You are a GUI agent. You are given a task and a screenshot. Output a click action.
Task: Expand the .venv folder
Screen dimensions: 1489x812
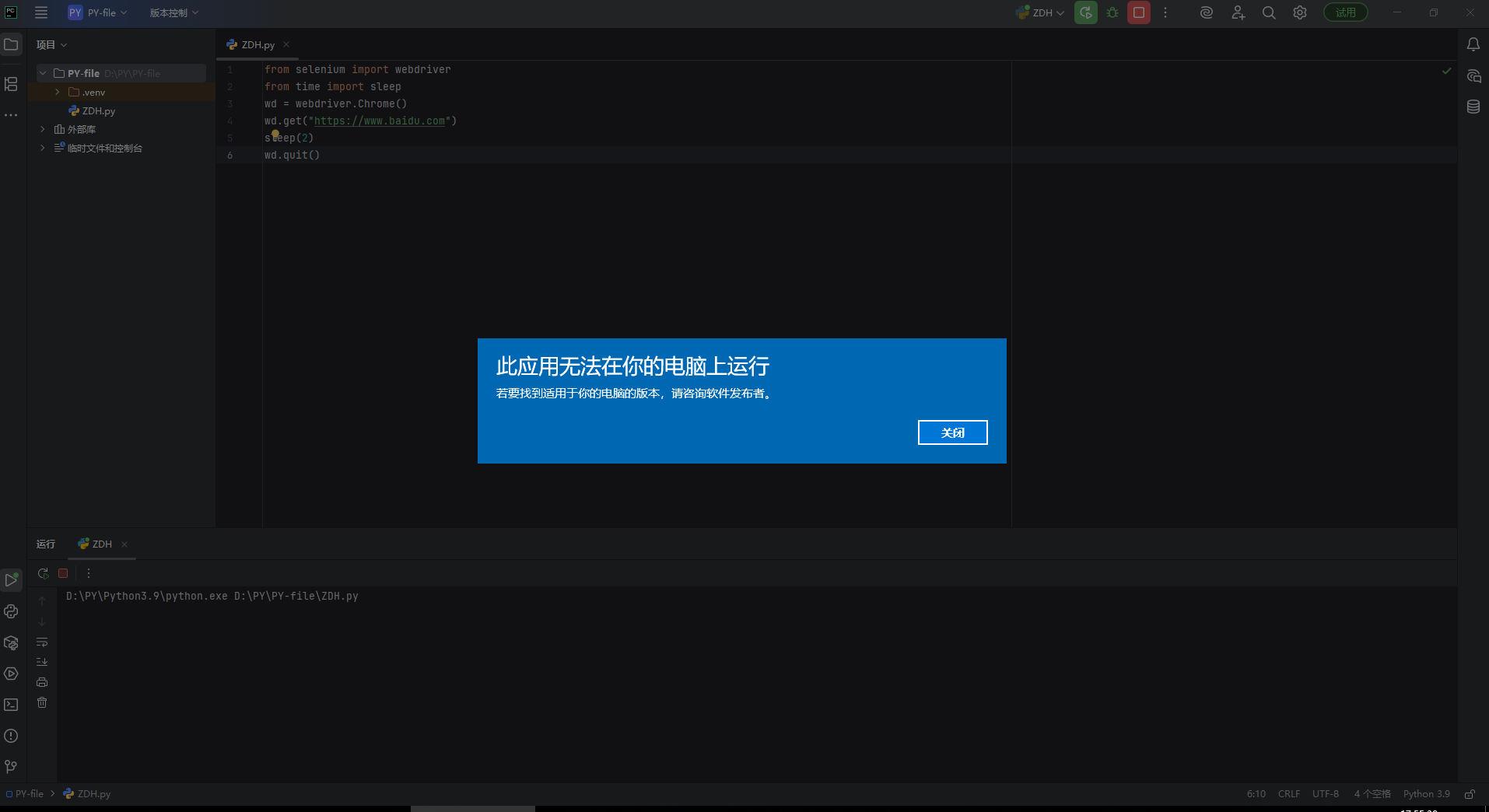coord(58,92)
